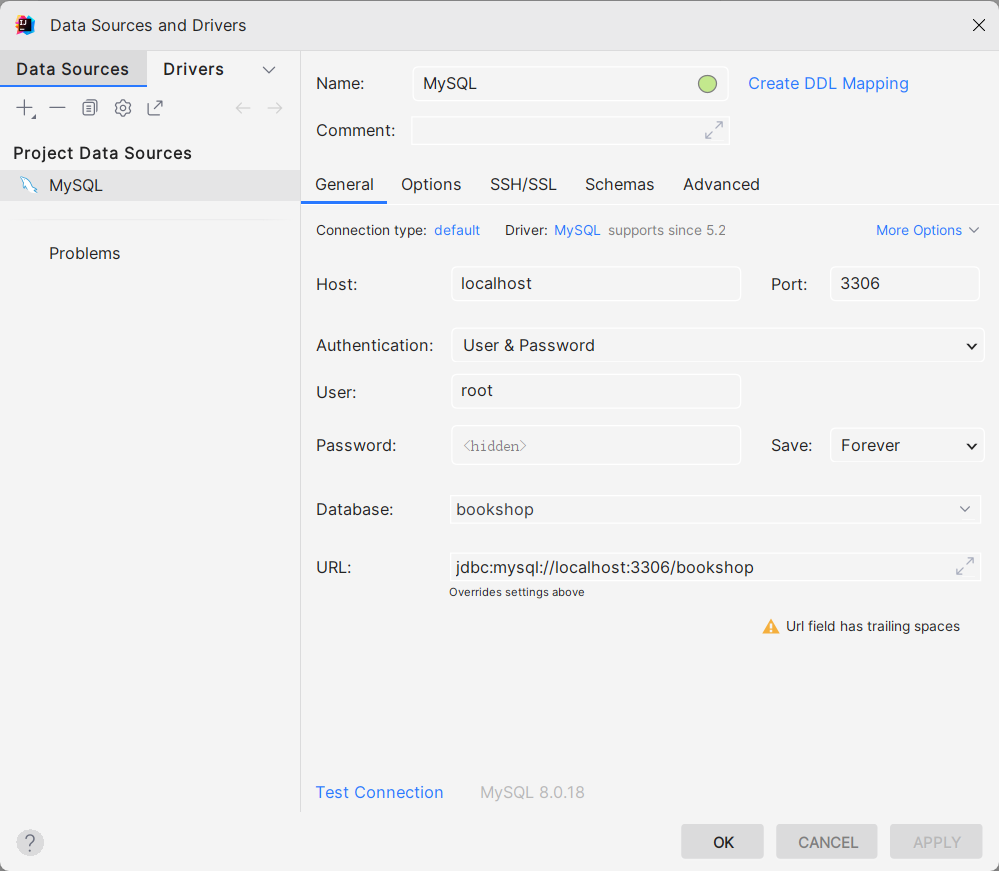Expand More Options dropdown
The width and height of the screenshot is (999, 871).
pos(927,230)
